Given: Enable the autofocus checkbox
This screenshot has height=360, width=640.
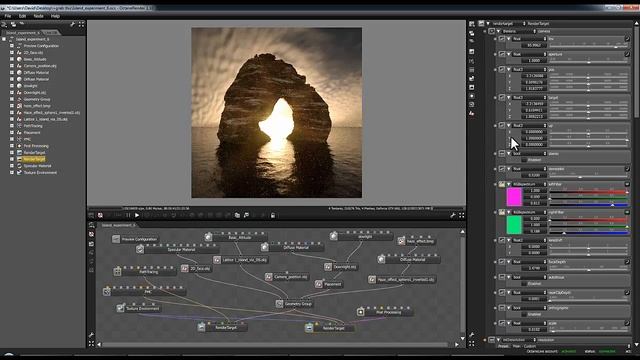Looking at the screenshot, I should [524, 283].
